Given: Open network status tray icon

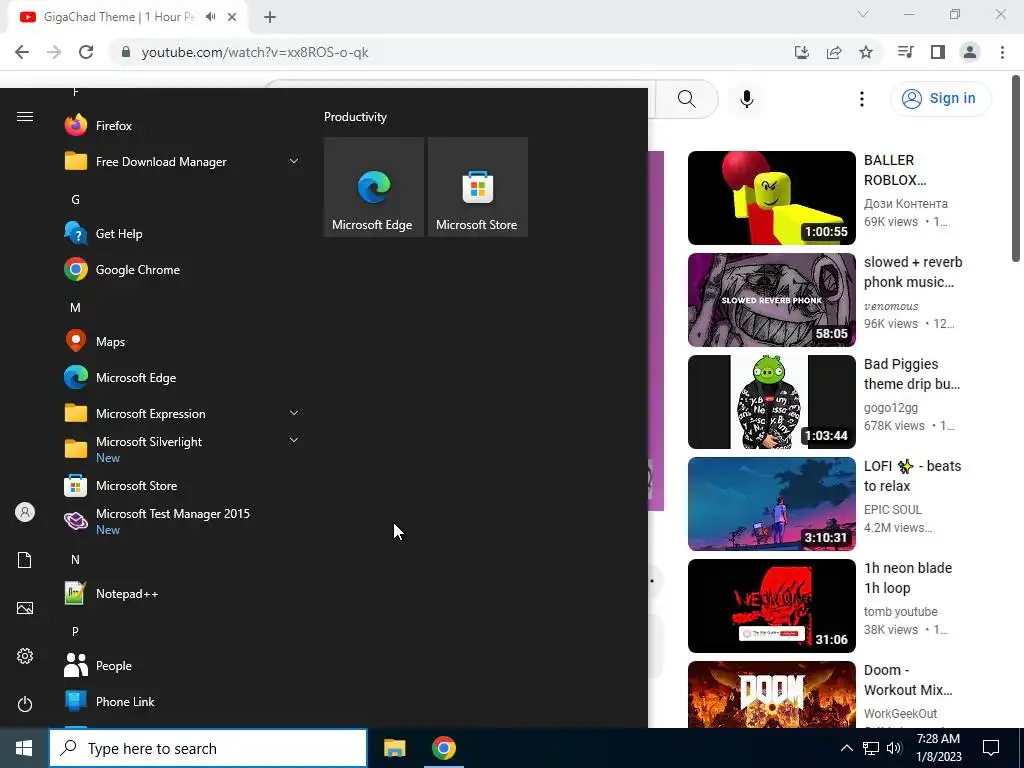Looking at the screenshot, I should pos(871,748).
